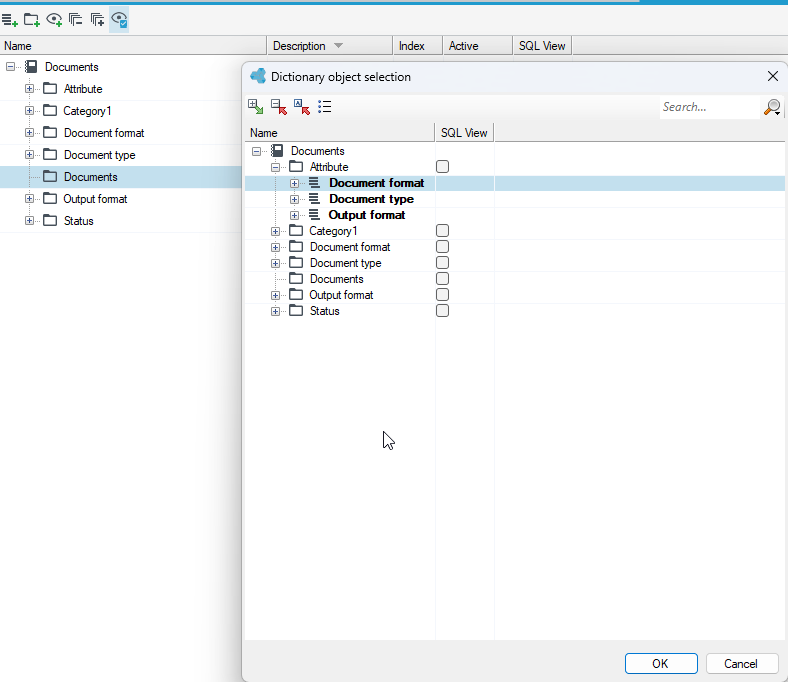Click the add list item icon with green plus

(x=10, y=20)
